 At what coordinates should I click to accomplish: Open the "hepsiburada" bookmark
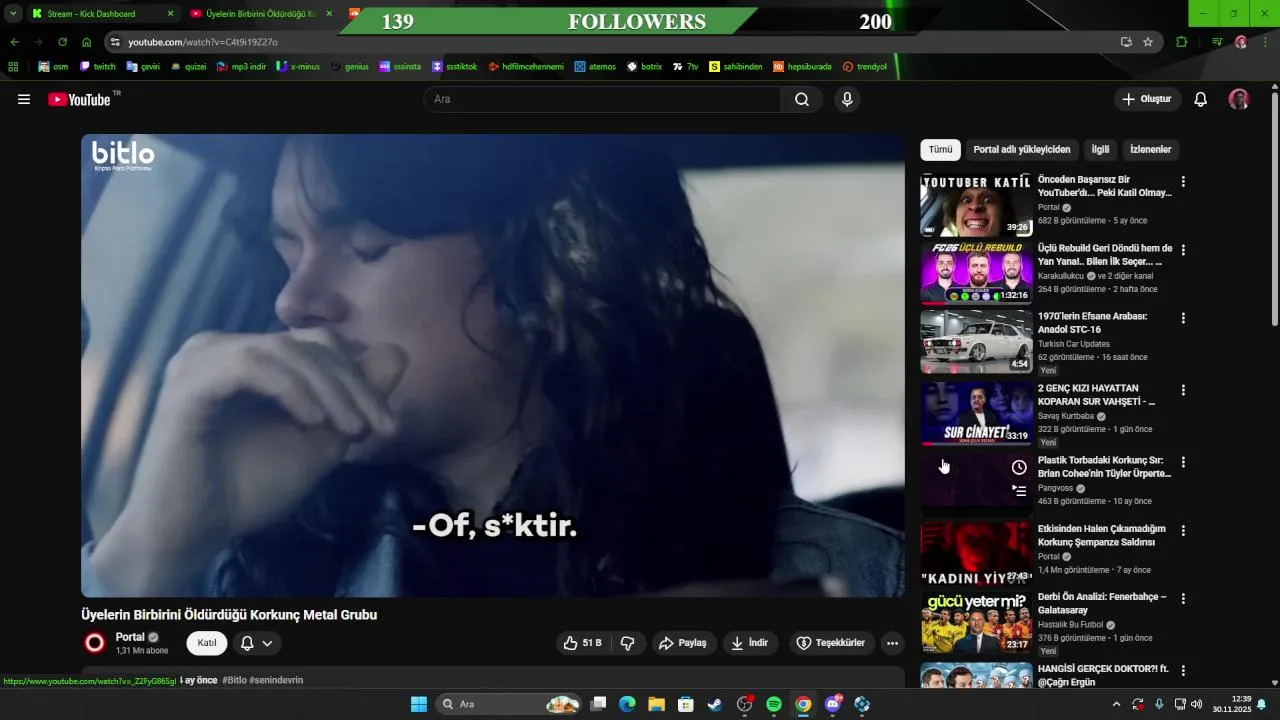point(803,67)
